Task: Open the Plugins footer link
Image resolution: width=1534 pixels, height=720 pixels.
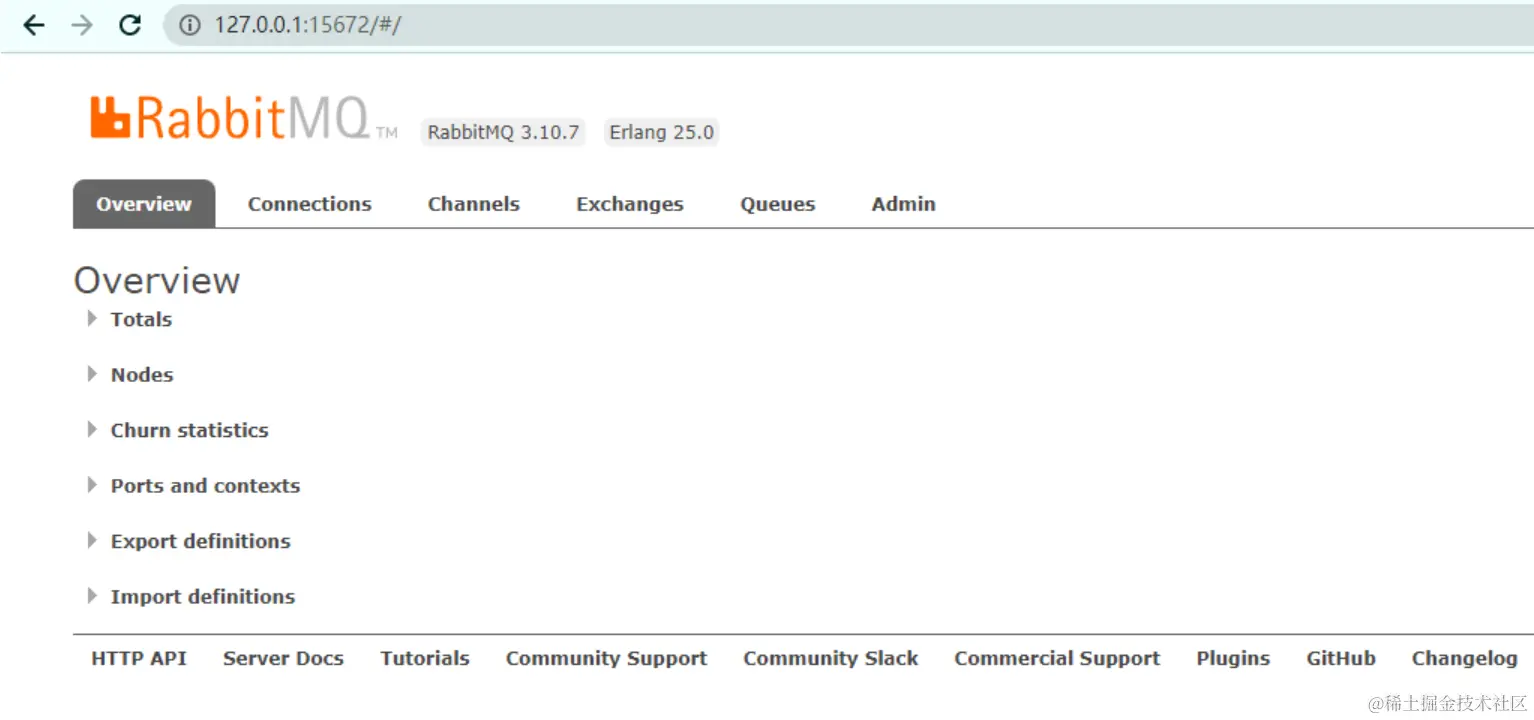Action: 1233,658
